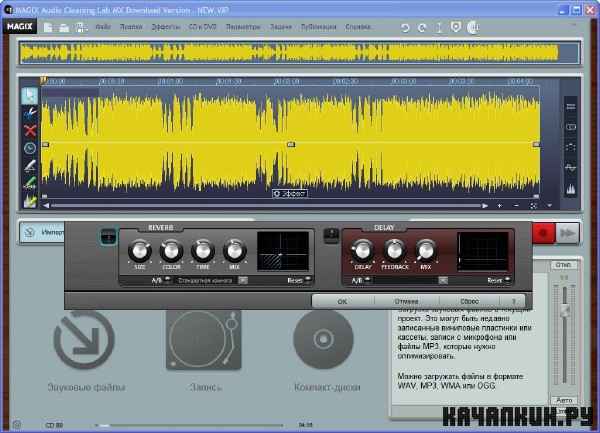This screenshot has height=433, width=600.
Task: Open the Правка menu
Action: tap(131, 27)
